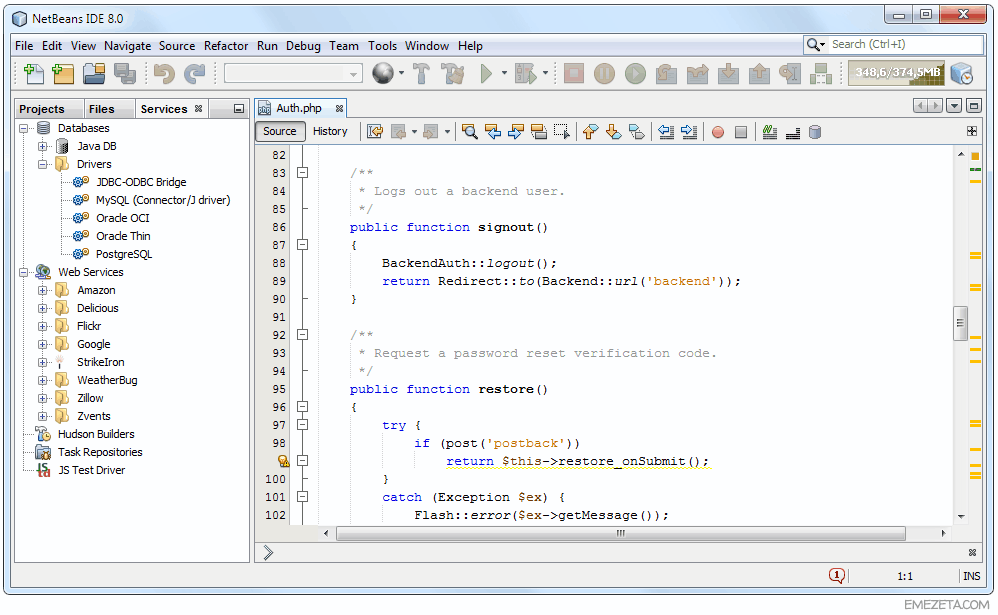The image size is (998, 615).
Task: Open the editor documents list dropdown
Action: (x=953, y=106)
